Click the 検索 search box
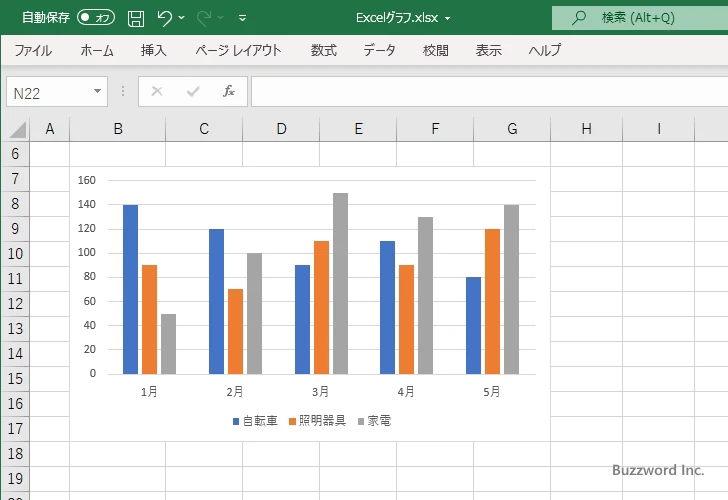The image size is (728, 500). click(x=640, y=18)
